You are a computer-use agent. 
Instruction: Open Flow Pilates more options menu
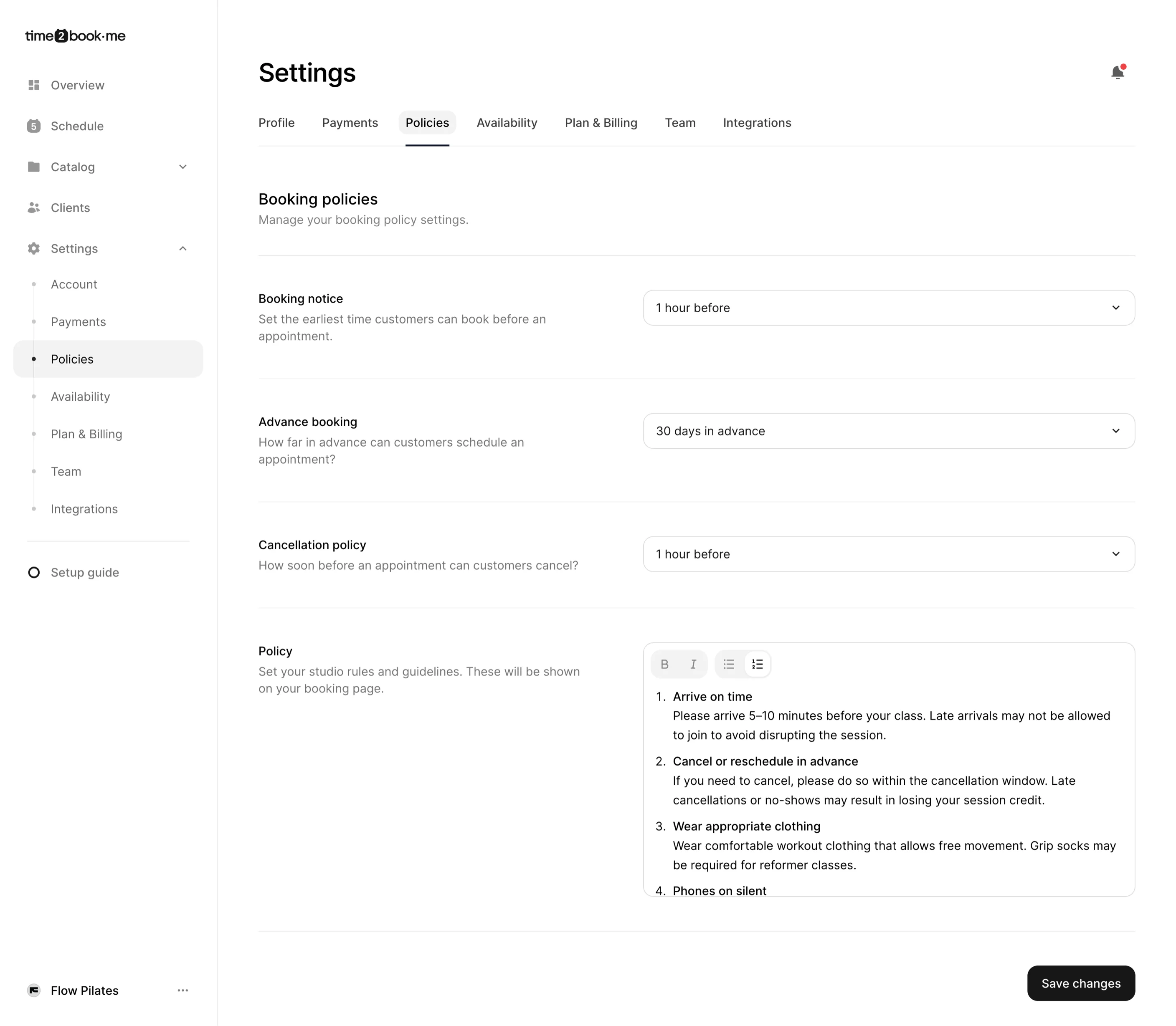coord(183,991)
